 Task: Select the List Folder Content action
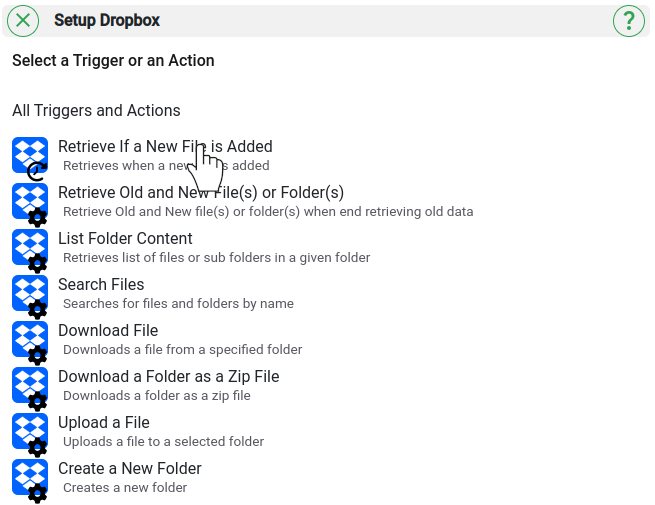coord(125,239)
